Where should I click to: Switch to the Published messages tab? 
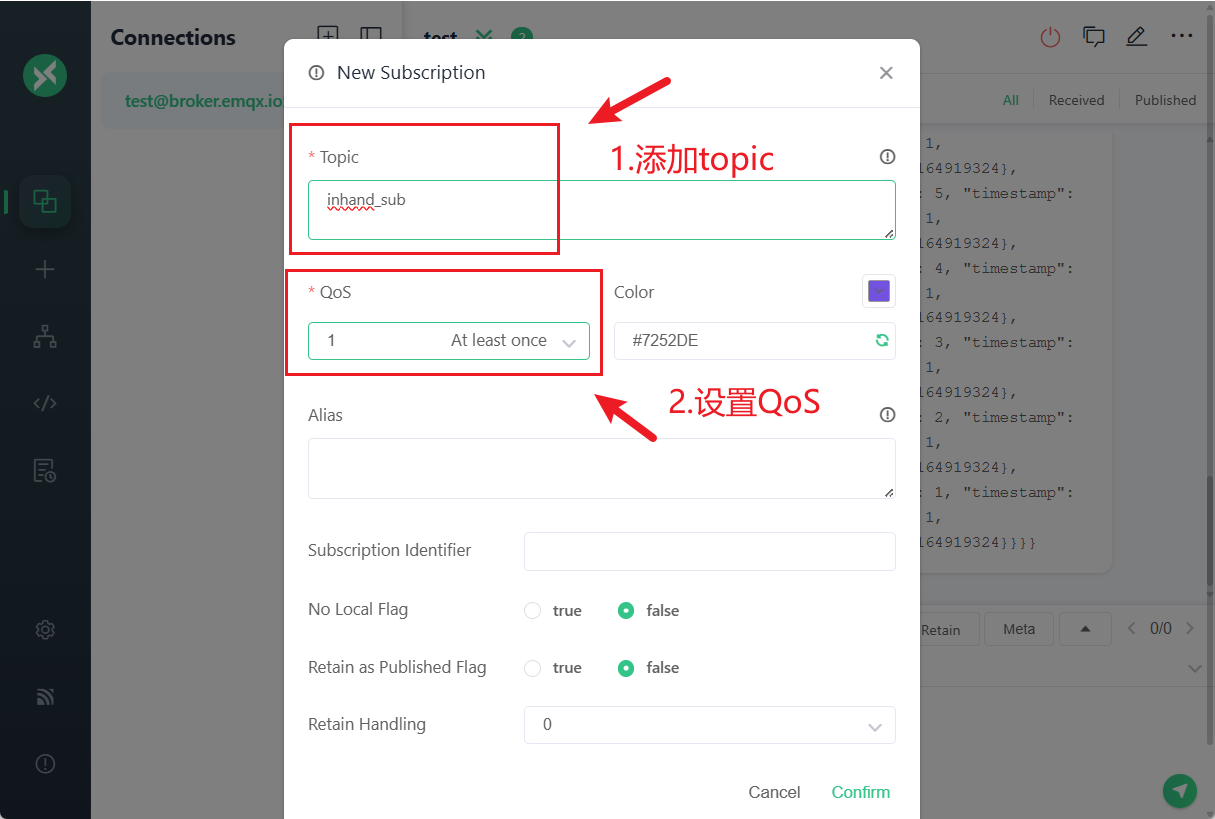click(x=1165, y=100)
